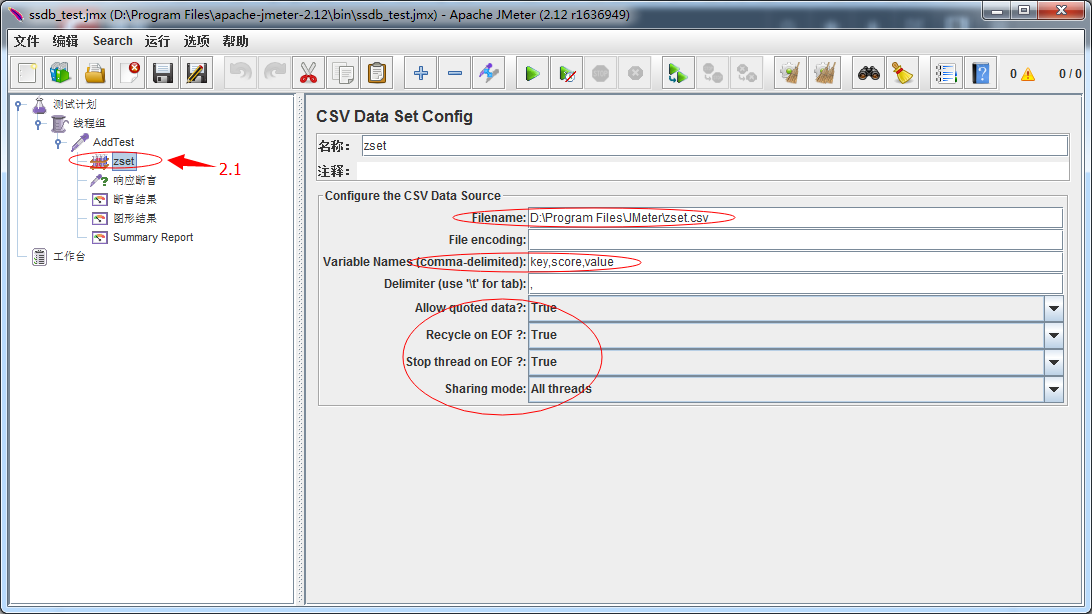Click the Stop test icon
This screenshot has height=614, width=1092.
coord(600,73)
